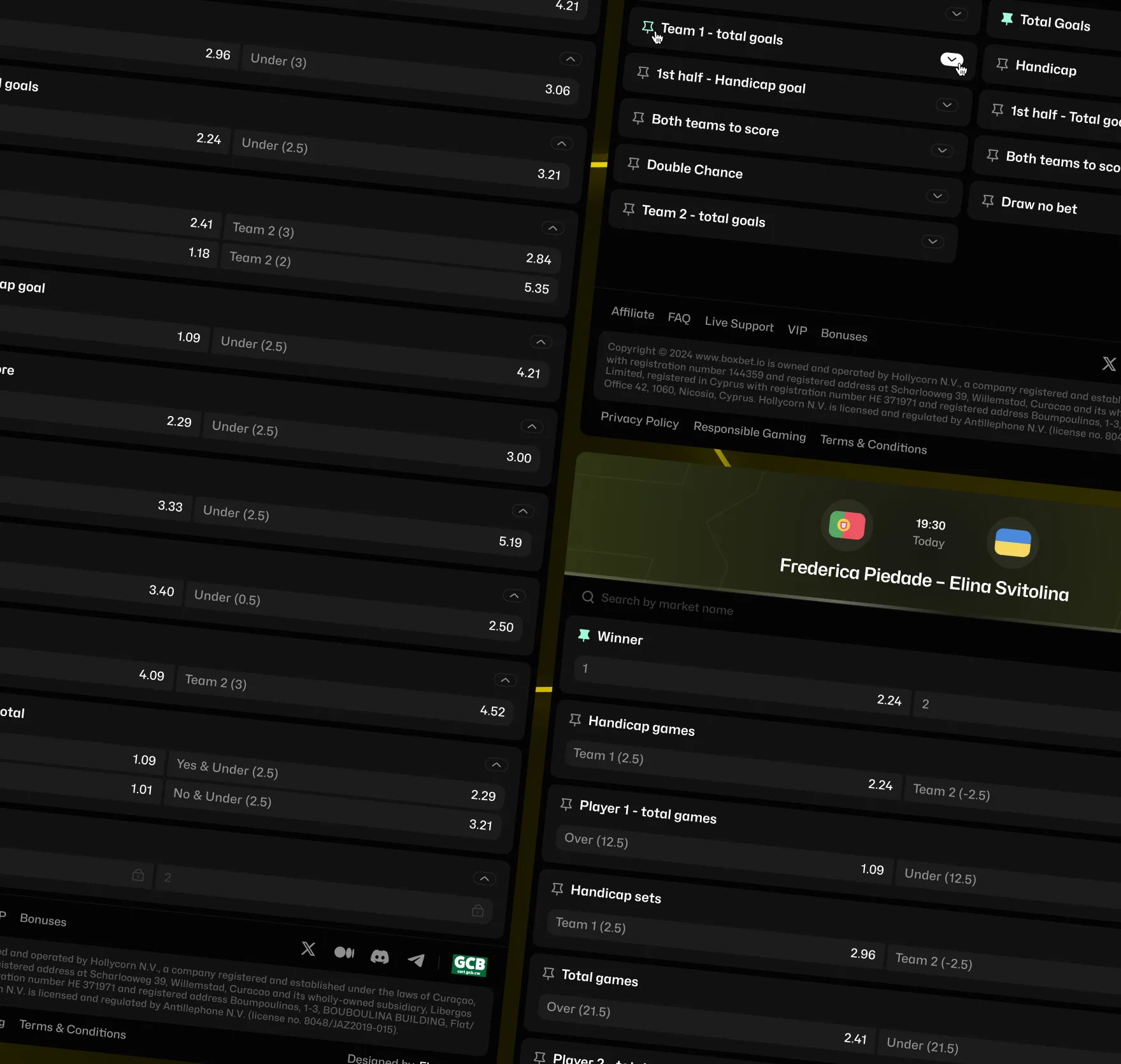
Task: Pin the Player 1 - total games market
Action: pyautogui.click(x=566, y=804)
